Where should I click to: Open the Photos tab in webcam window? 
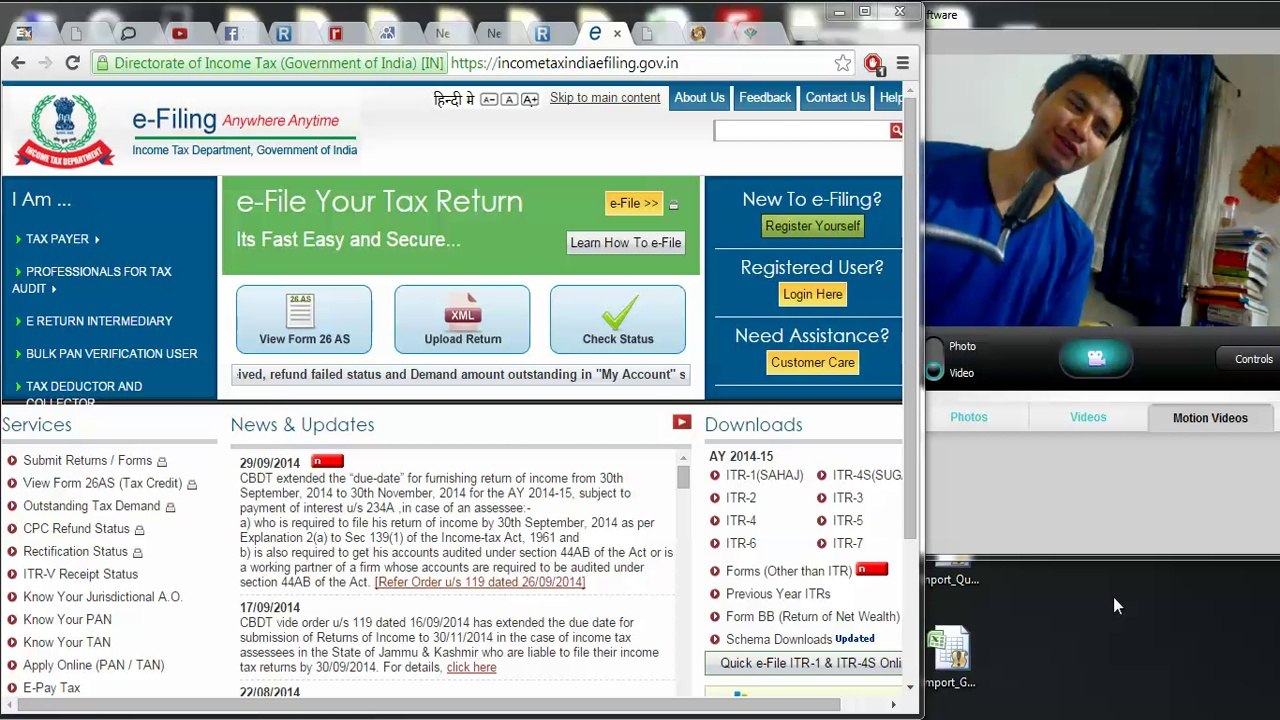click(x=968, y=417)
